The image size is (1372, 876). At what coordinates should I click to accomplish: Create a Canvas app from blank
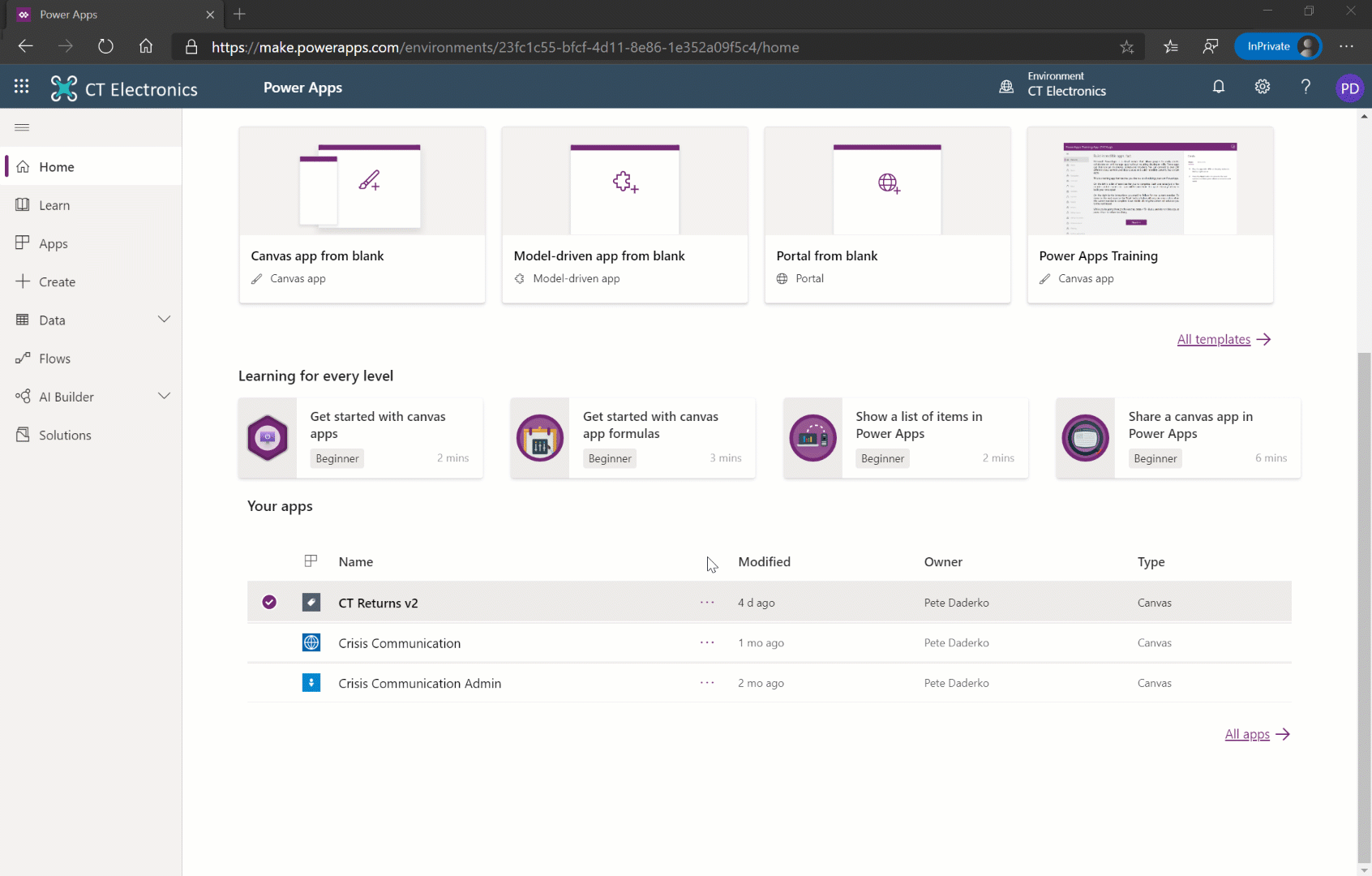click(x=362, y=214)
